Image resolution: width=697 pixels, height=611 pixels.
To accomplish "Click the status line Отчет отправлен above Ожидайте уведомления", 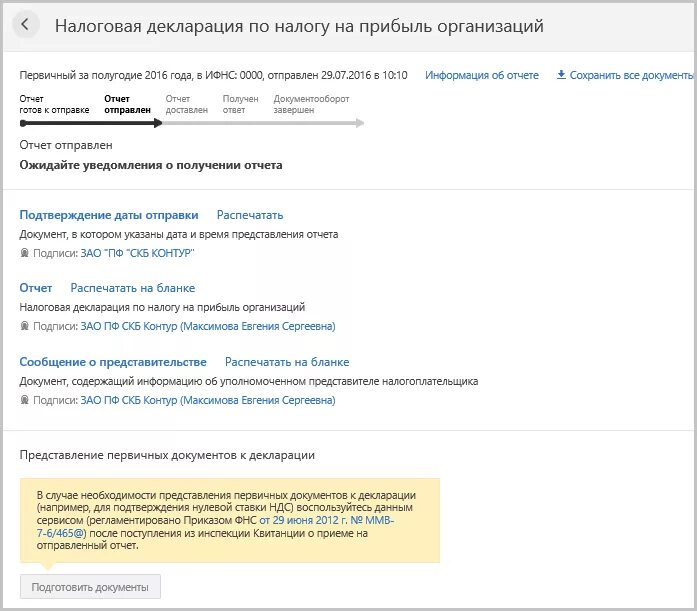I will coord(66,145).
